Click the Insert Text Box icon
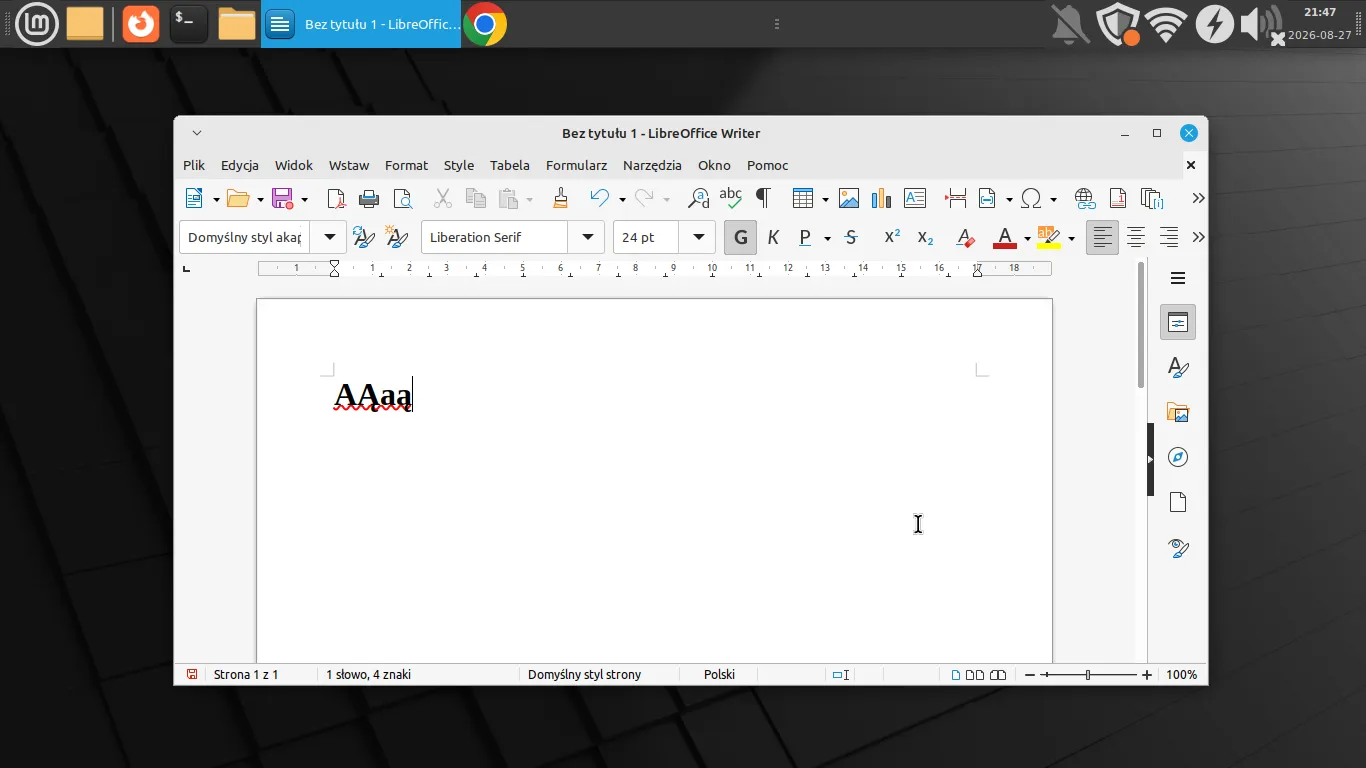This screenshot has width=1366, height=768. click(915, 198)
